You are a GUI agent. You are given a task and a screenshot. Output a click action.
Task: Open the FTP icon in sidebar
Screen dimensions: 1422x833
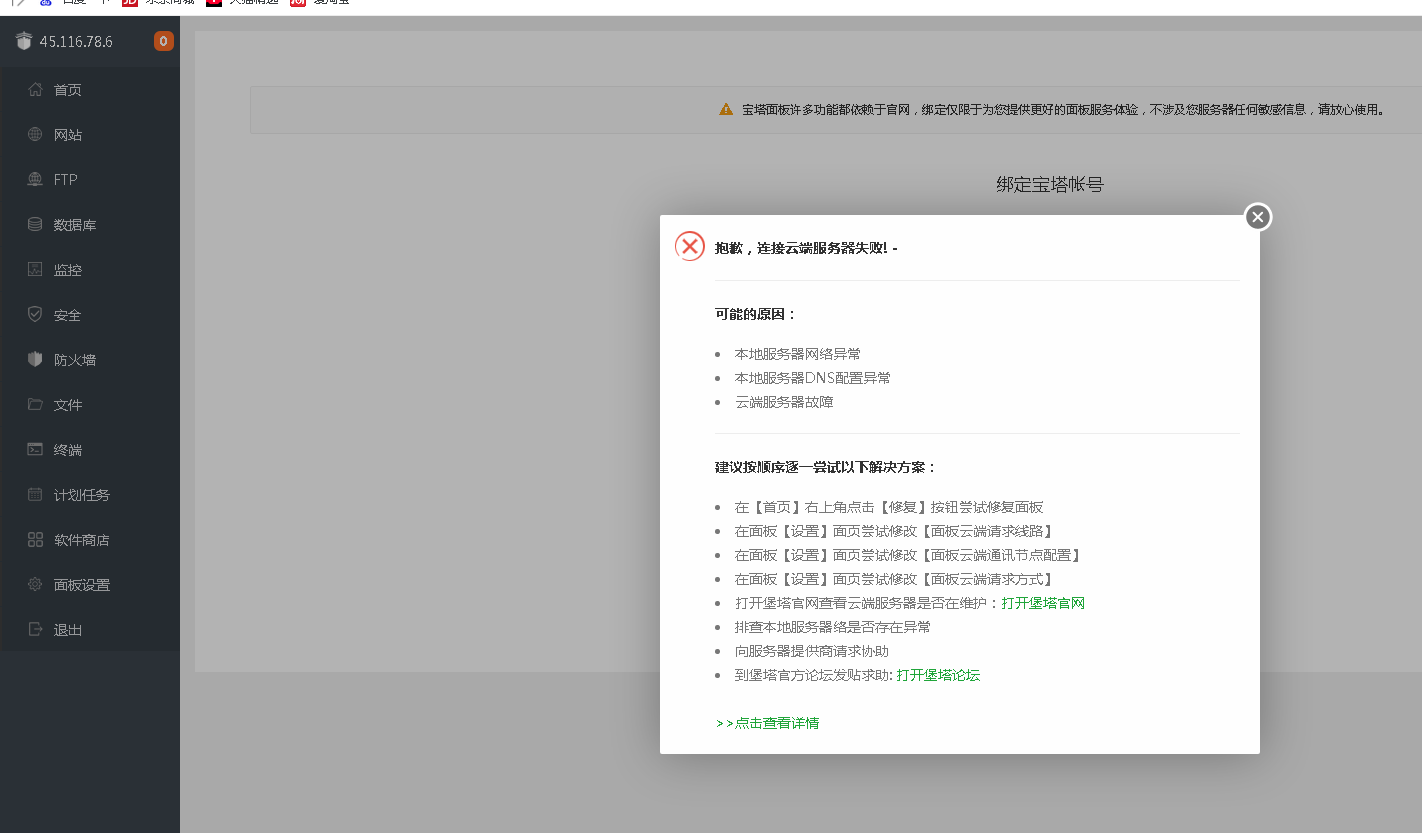click(35, 180)
